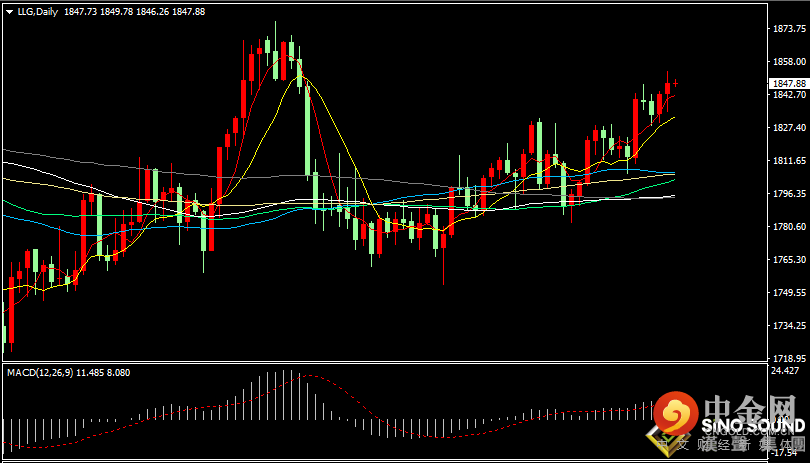Click the 1858.00 price axis label
The image size is (810, 463).
tap(791, 61)
